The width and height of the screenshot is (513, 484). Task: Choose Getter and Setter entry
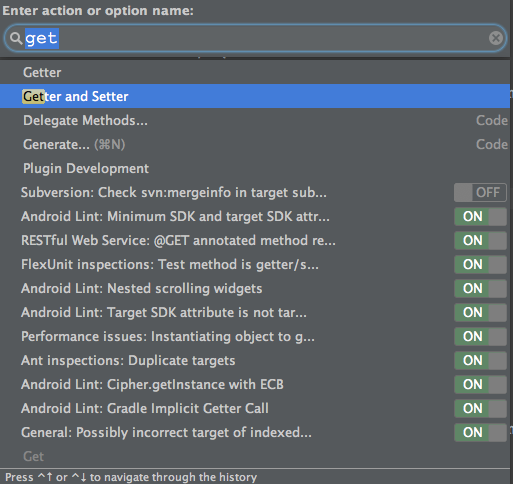[x=255, y=96]
